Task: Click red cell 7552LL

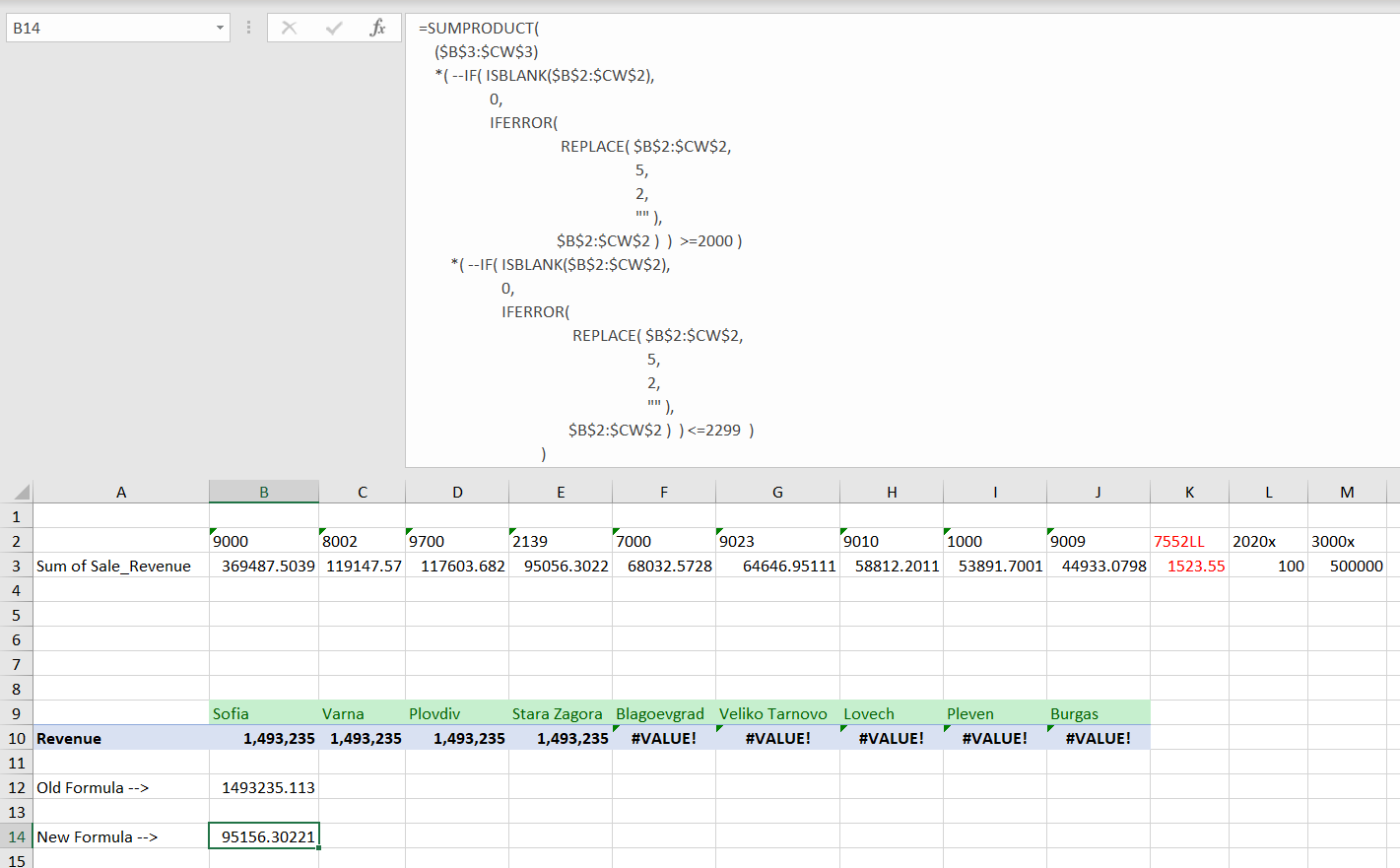Action: [x=1189, y=541]
